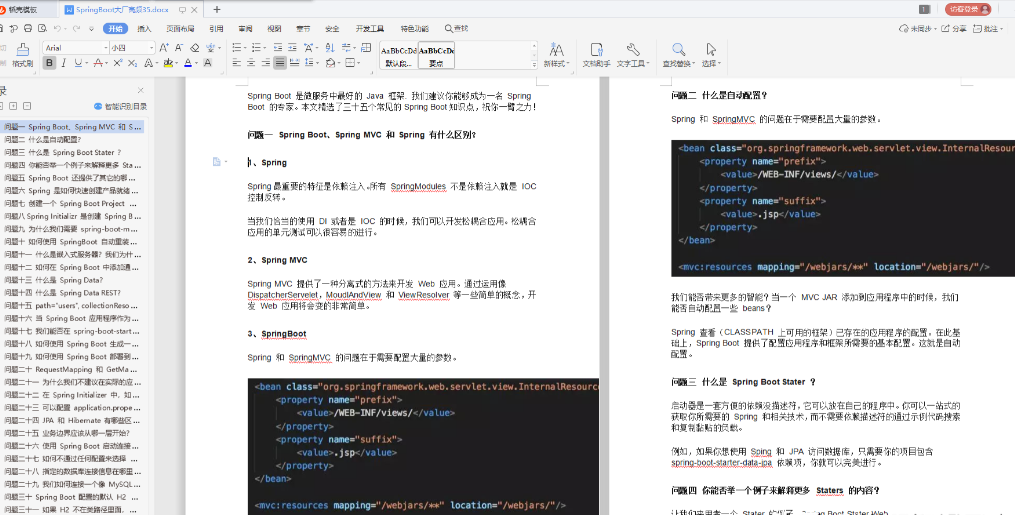Close the outline navigation pane
Screen dimensions: 1015x515
click(140, 91)
